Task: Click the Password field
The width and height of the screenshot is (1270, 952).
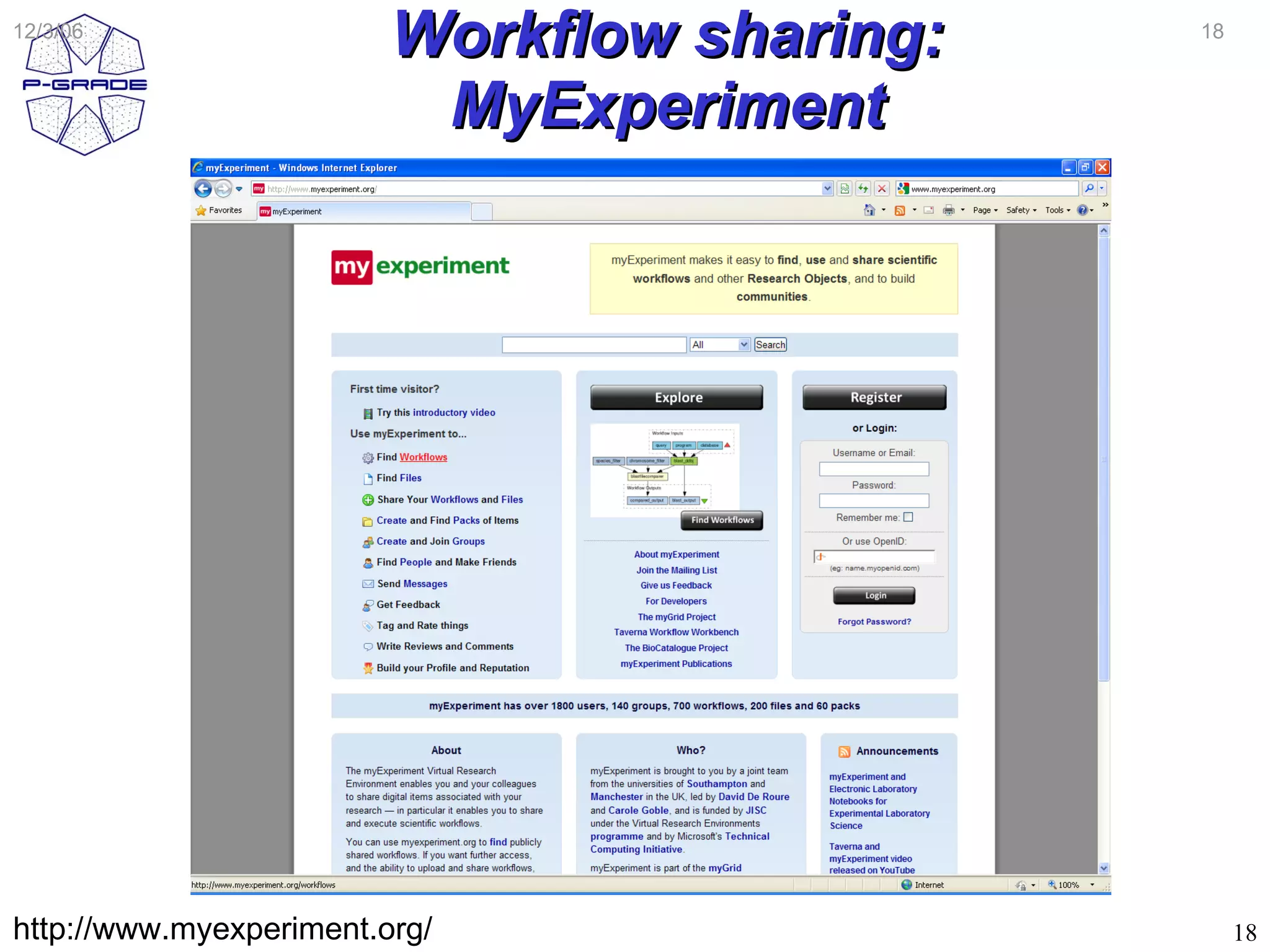Action: click(x=874, y=501)
